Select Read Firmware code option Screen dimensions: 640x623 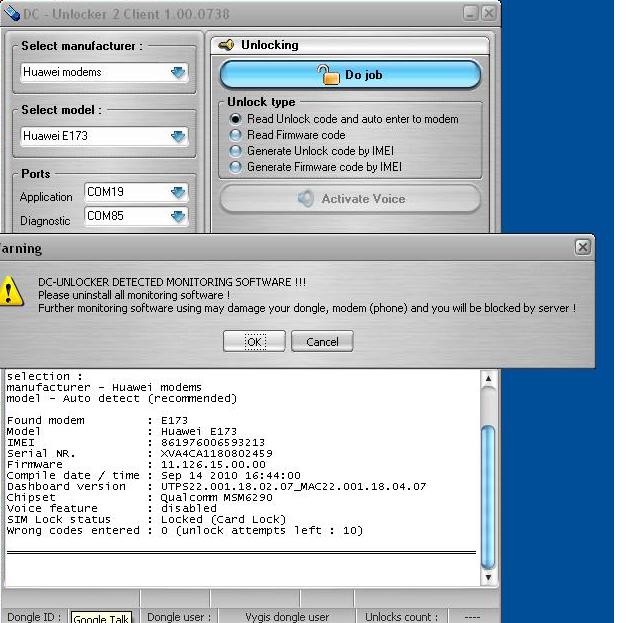236,135
